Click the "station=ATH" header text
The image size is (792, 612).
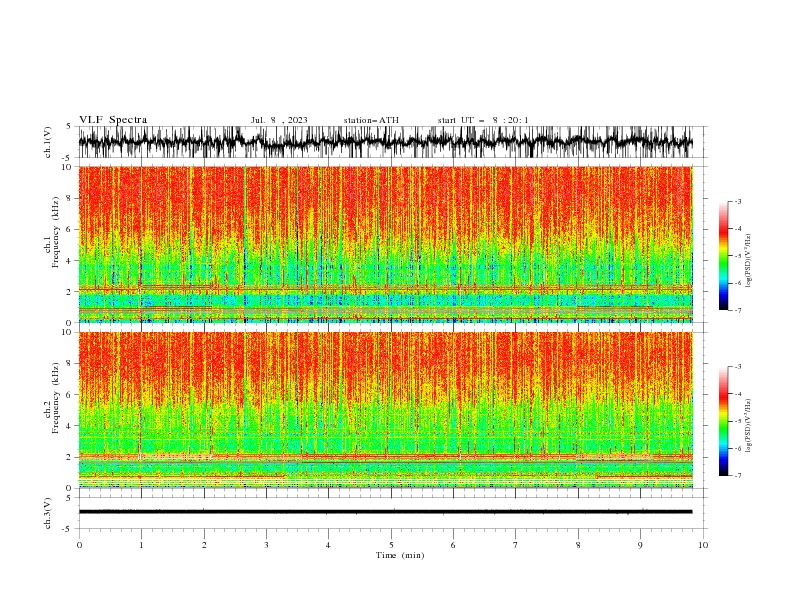coord(371,120)
